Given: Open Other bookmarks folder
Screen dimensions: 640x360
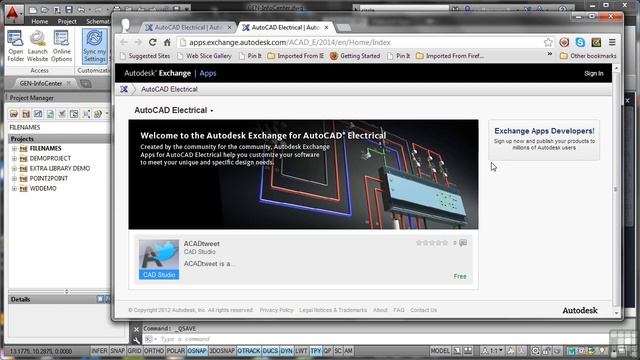Looking at the screenshot, I should (588, 56).
